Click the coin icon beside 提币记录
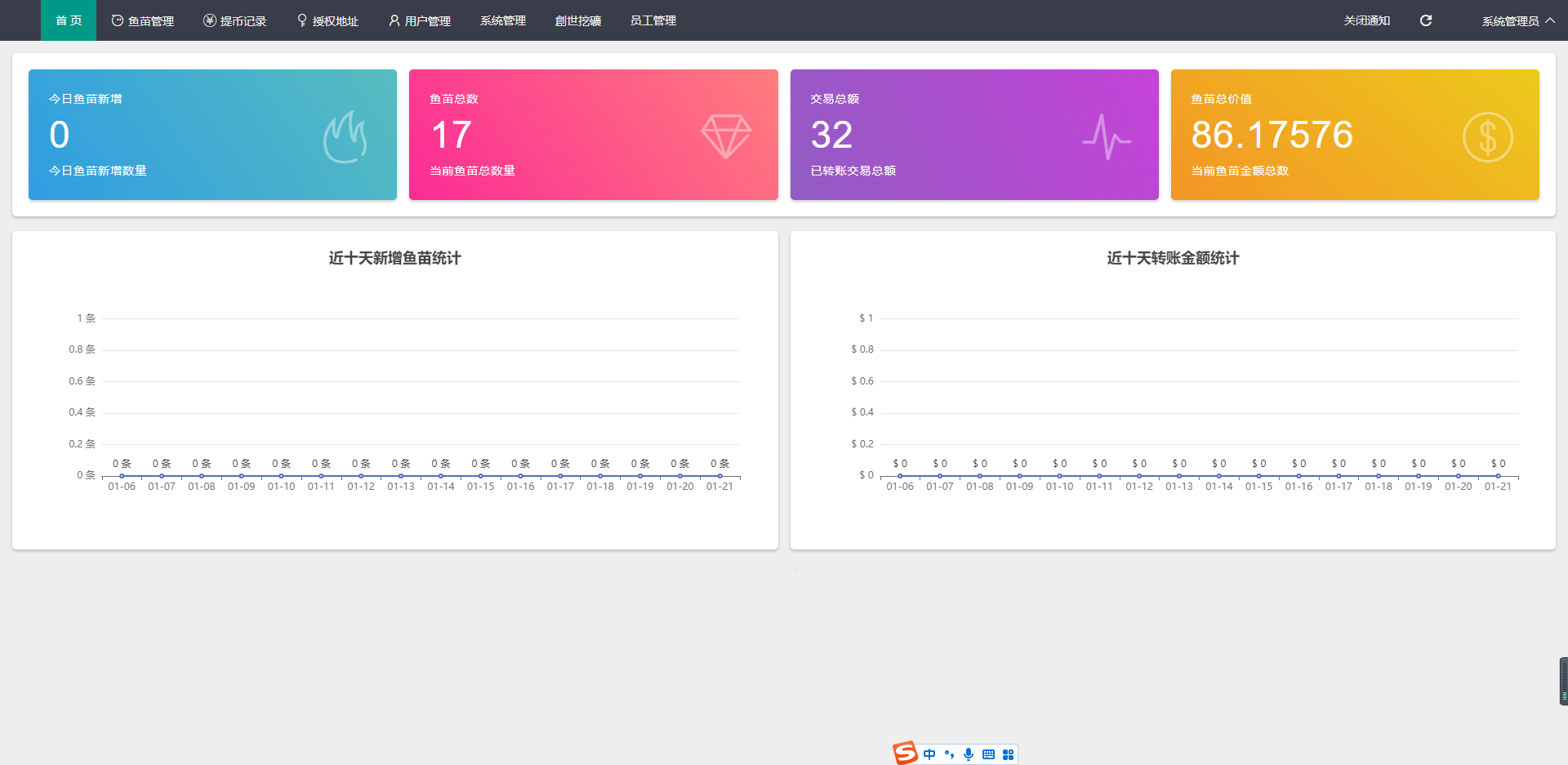1568x765 pixels. (x=208, y=20)
